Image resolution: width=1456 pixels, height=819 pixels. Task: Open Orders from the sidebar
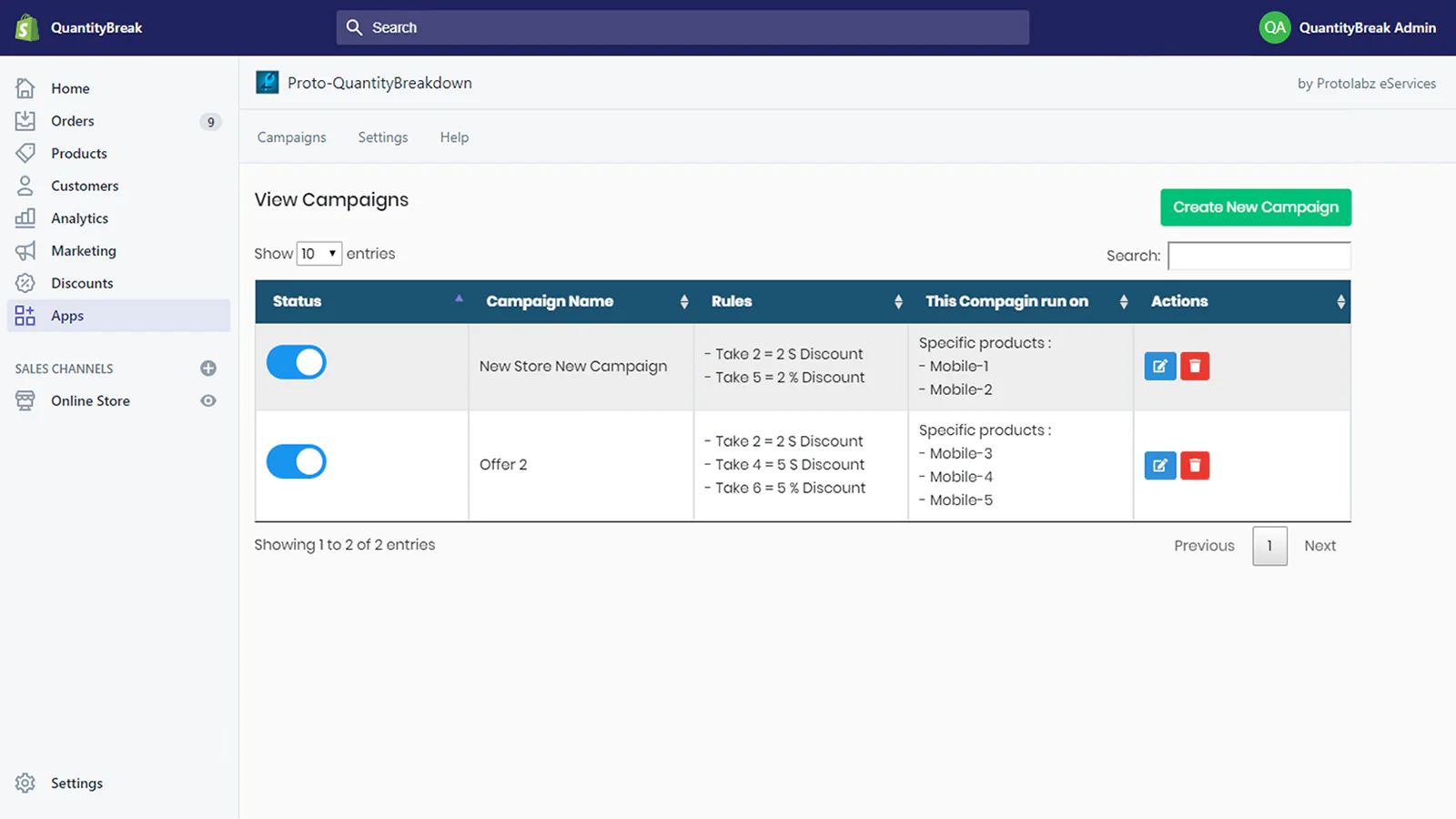73,121
